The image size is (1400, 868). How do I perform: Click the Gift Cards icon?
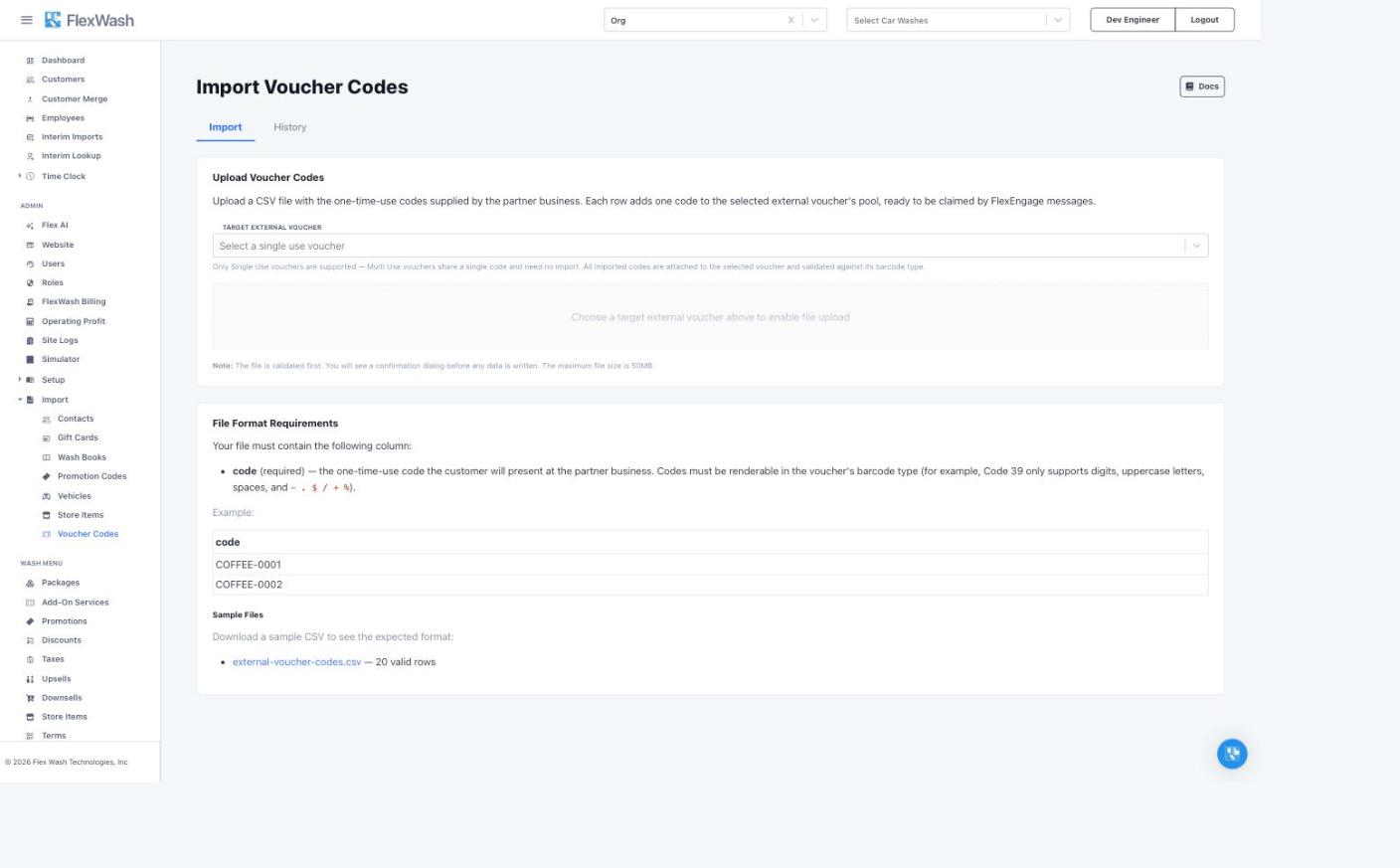tap(46, 438)
